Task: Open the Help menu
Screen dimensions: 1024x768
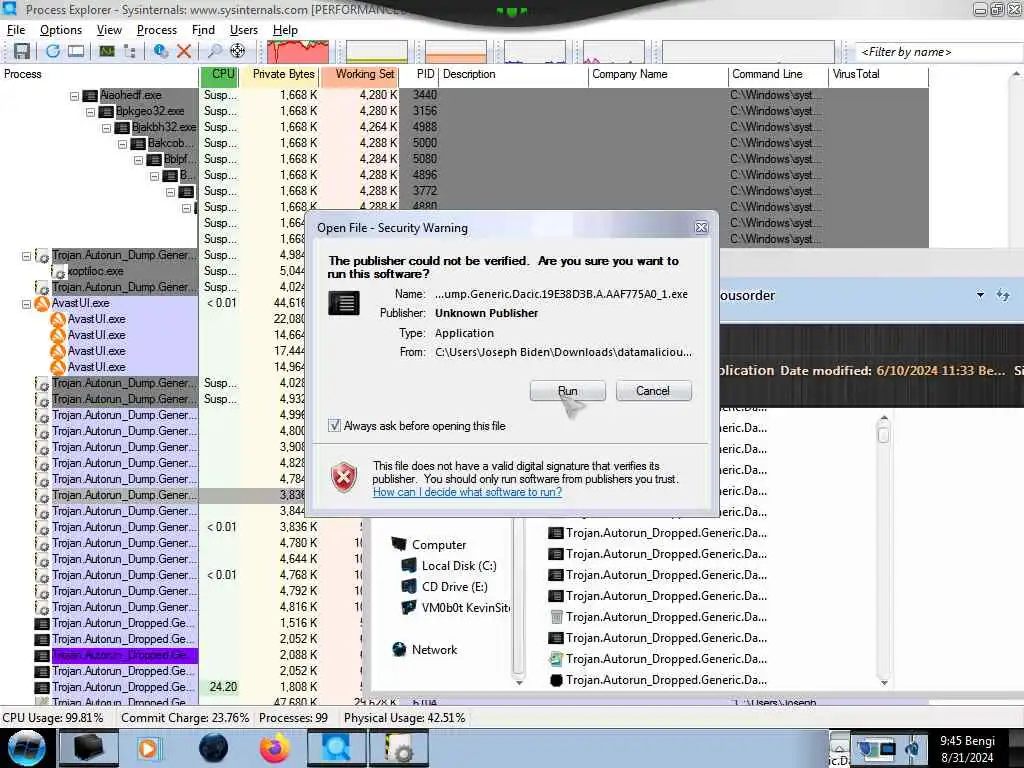Action: 285,30
